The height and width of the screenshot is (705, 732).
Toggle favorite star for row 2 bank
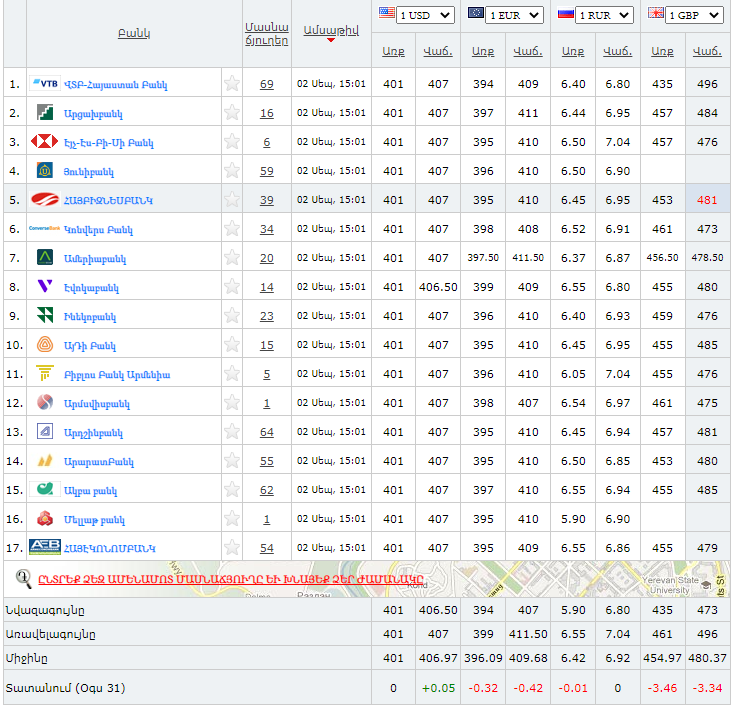(x=232, y=113)
